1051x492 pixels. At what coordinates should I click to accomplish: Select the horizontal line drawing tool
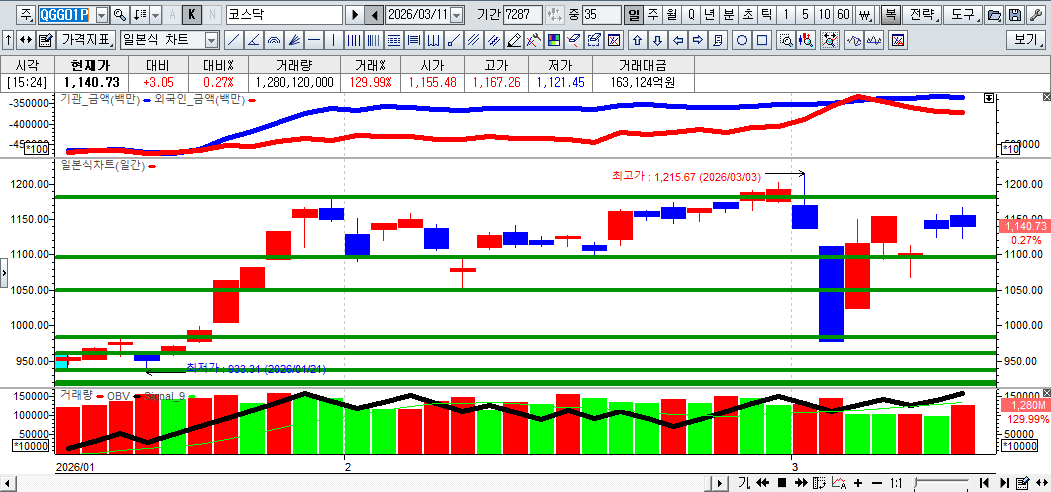[x=313, y=40]
